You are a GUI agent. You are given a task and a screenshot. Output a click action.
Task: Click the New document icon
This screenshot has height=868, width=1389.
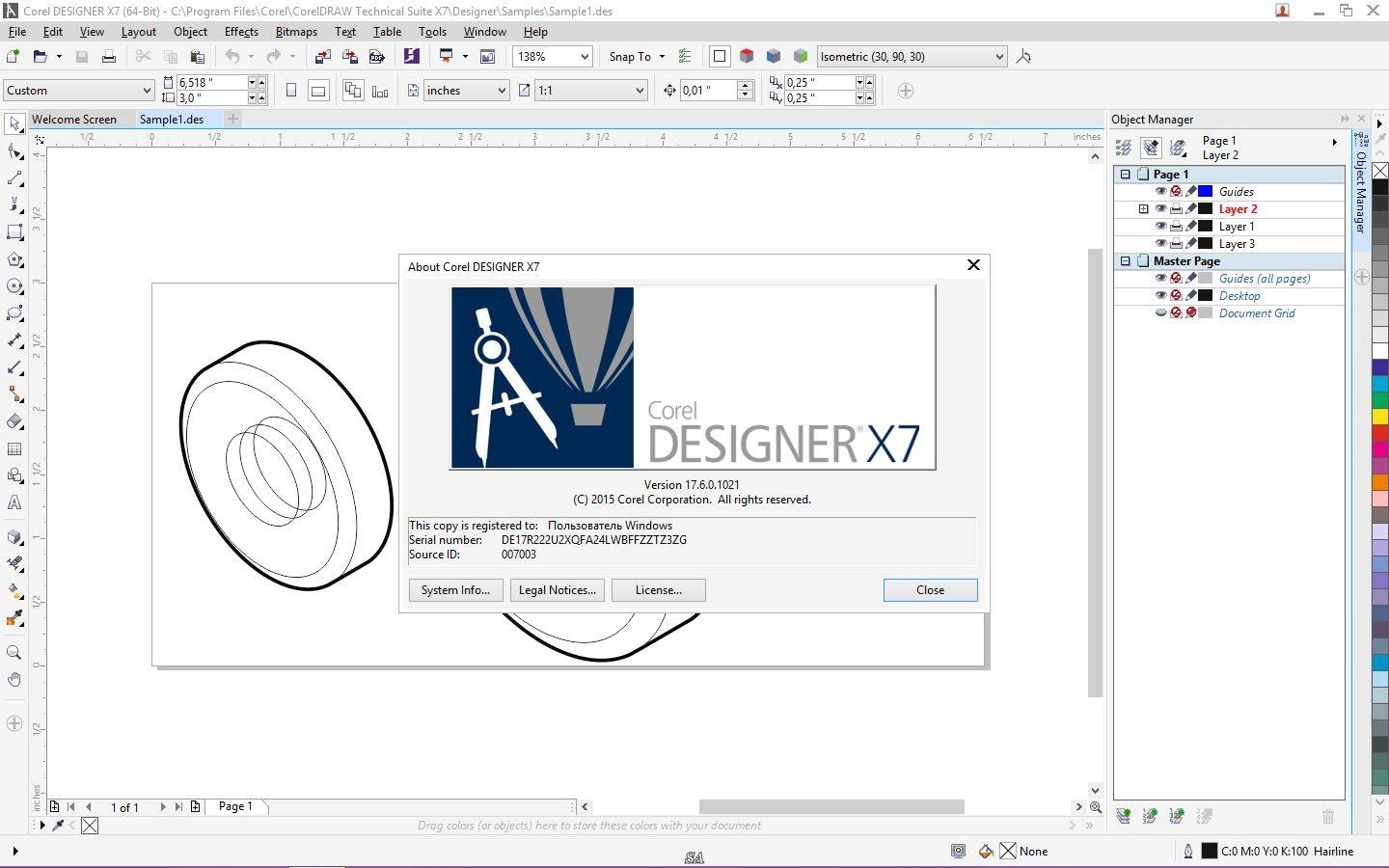pyautogui.click(x=14, y=57)
